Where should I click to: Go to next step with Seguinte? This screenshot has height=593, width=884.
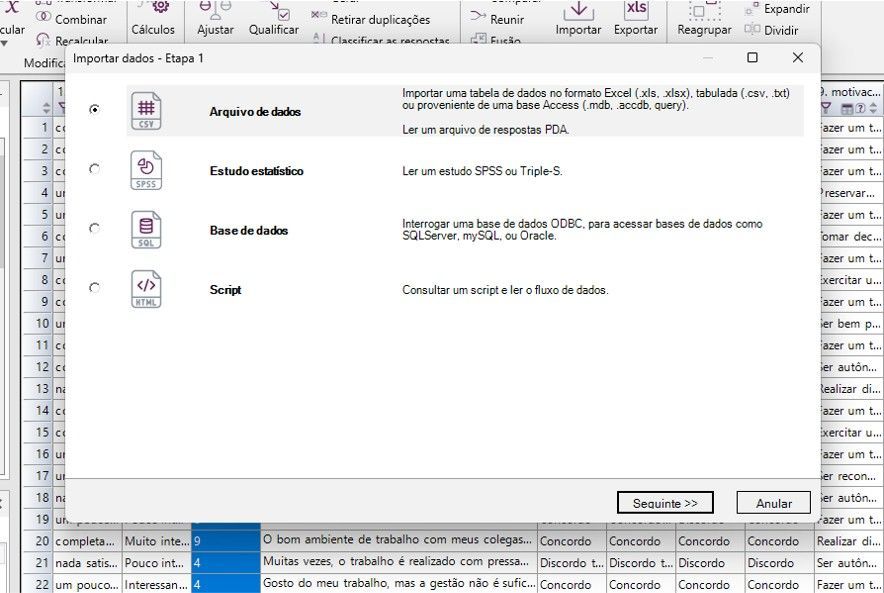point(665,503)
